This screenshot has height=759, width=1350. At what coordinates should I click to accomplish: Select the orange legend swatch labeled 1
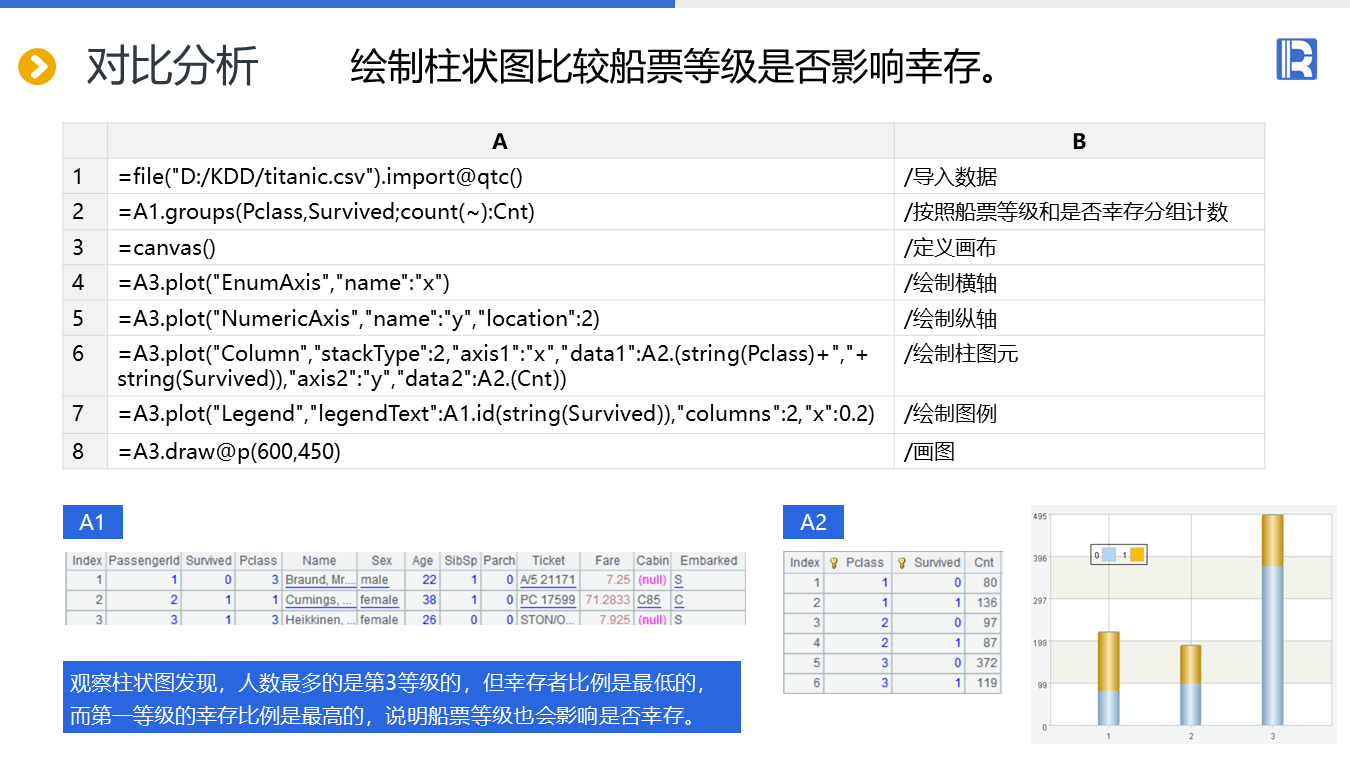click(x=1137, y=554)
